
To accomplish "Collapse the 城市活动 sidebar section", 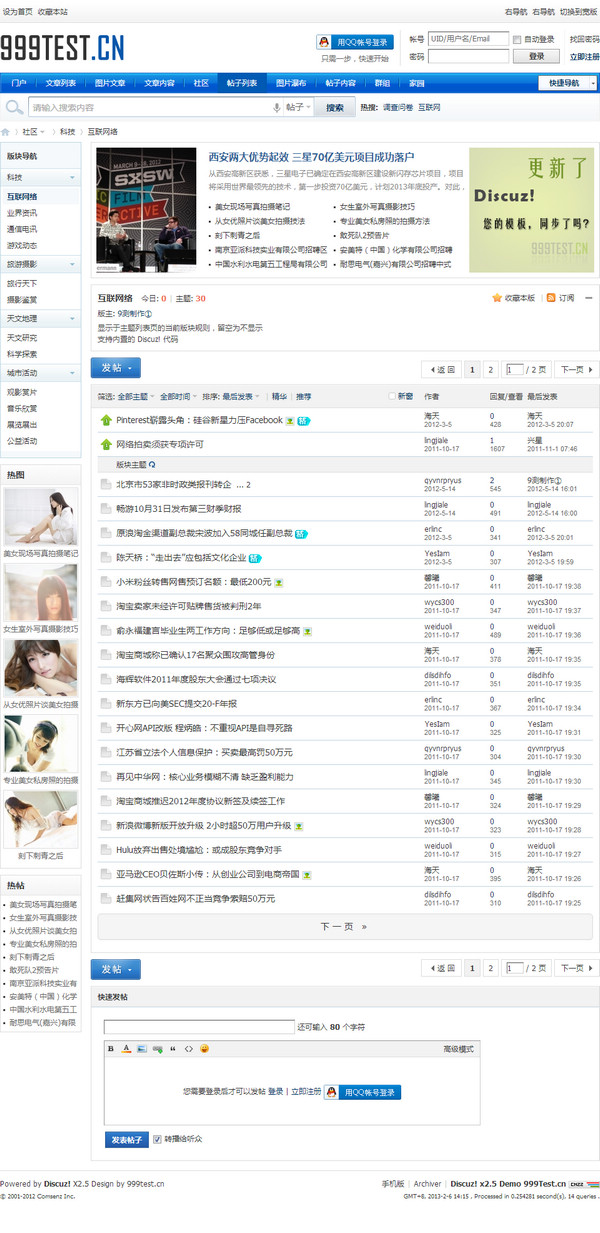I will click(73, 372).
